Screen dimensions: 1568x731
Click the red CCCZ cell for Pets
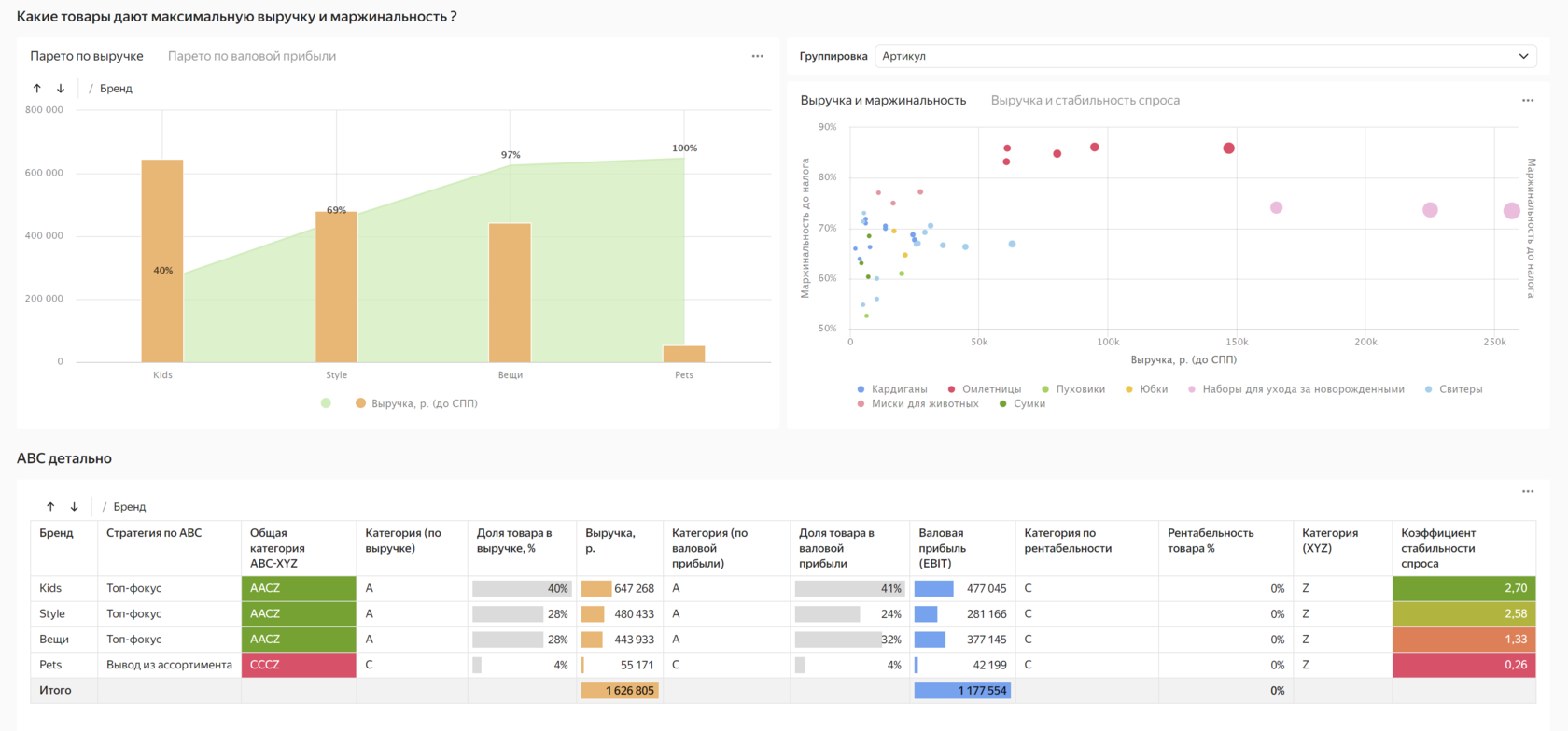point(299,665)
